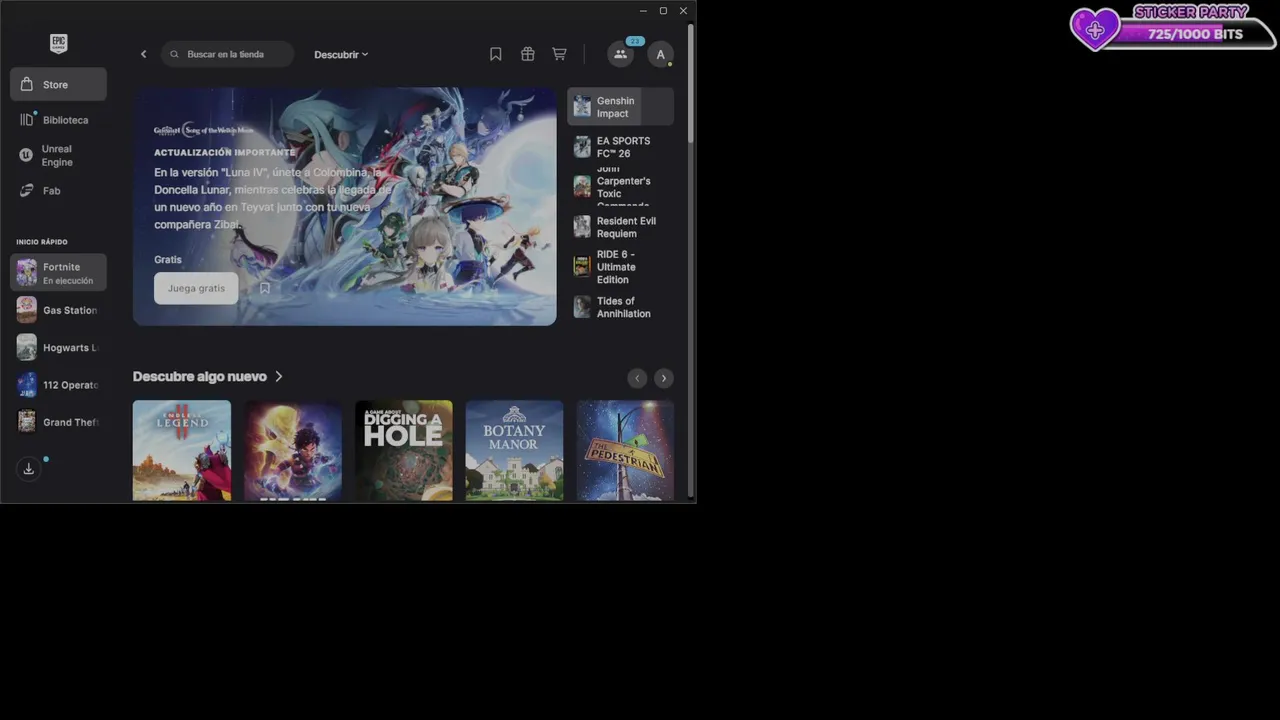Click the 725/1000 Bits progress bar

tap(1196, 34)
